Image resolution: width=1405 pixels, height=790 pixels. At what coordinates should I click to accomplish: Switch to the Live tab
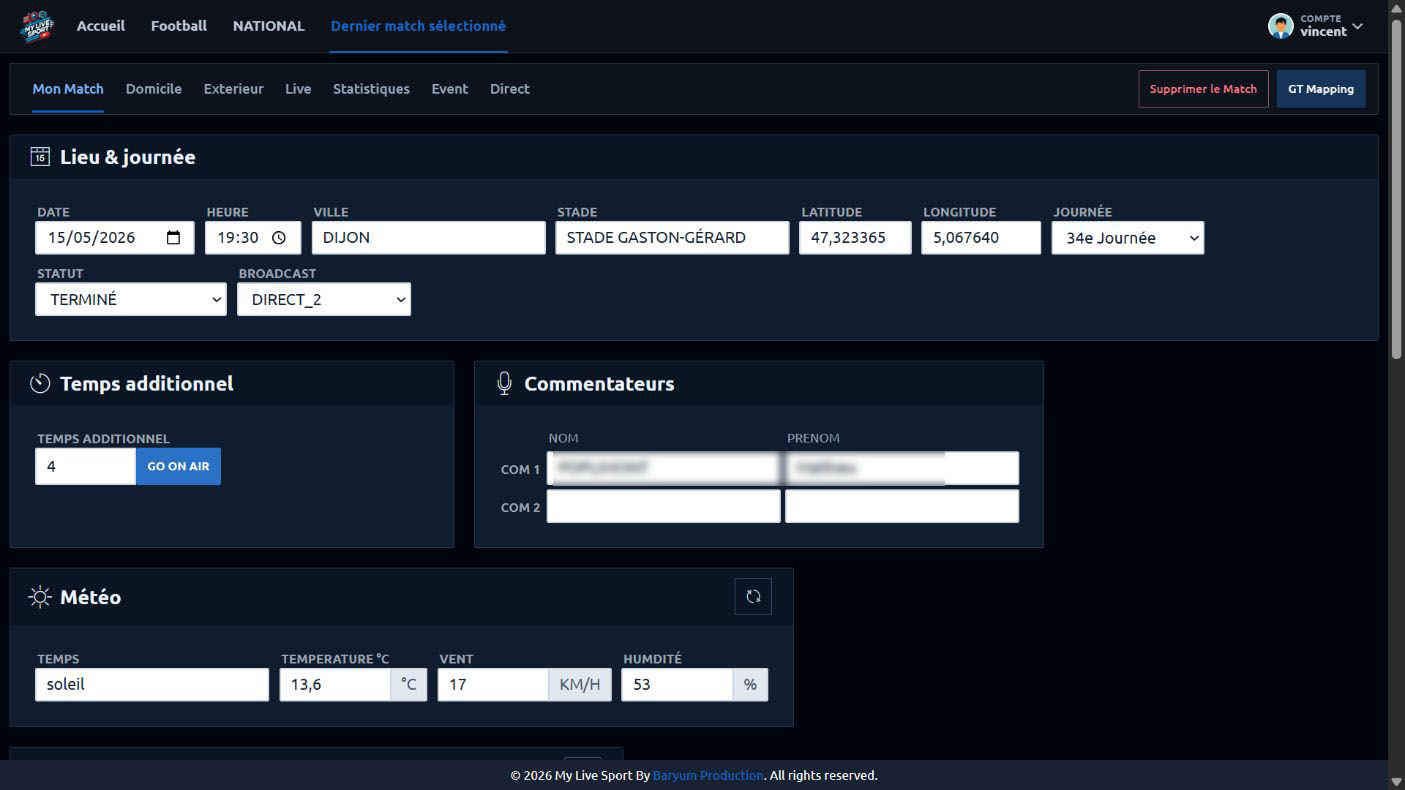pyautogui.click(x=298, y=89)
